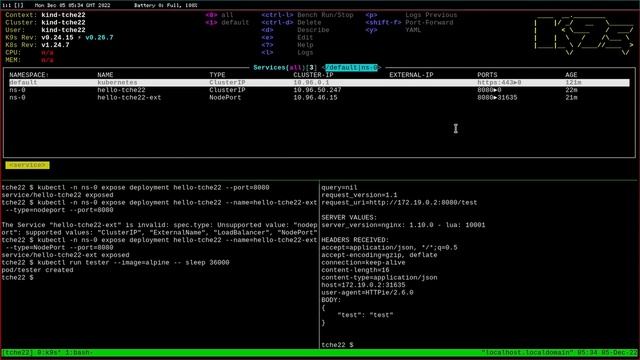Select the hello-tche22-ext NodePort service row
The image size is (640, 360).
click(319, 98)
